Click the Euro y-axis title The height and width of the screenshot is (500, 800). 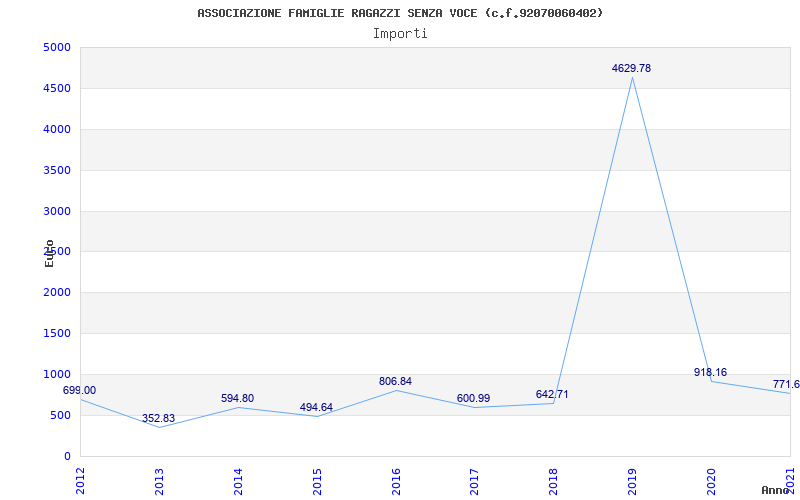coord(49,253)
